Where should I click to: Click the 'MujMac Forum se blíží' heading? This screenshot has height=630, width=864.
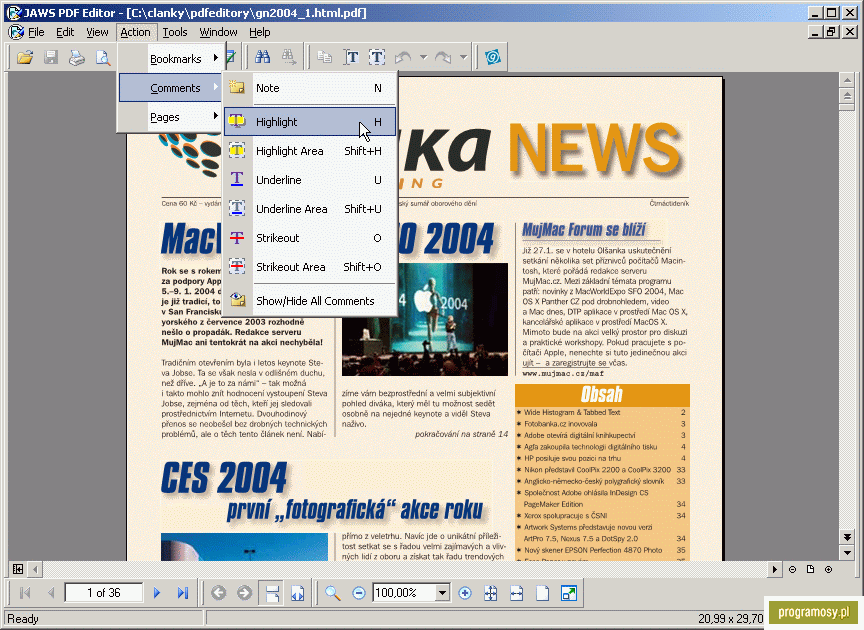[x=584, y=230]
